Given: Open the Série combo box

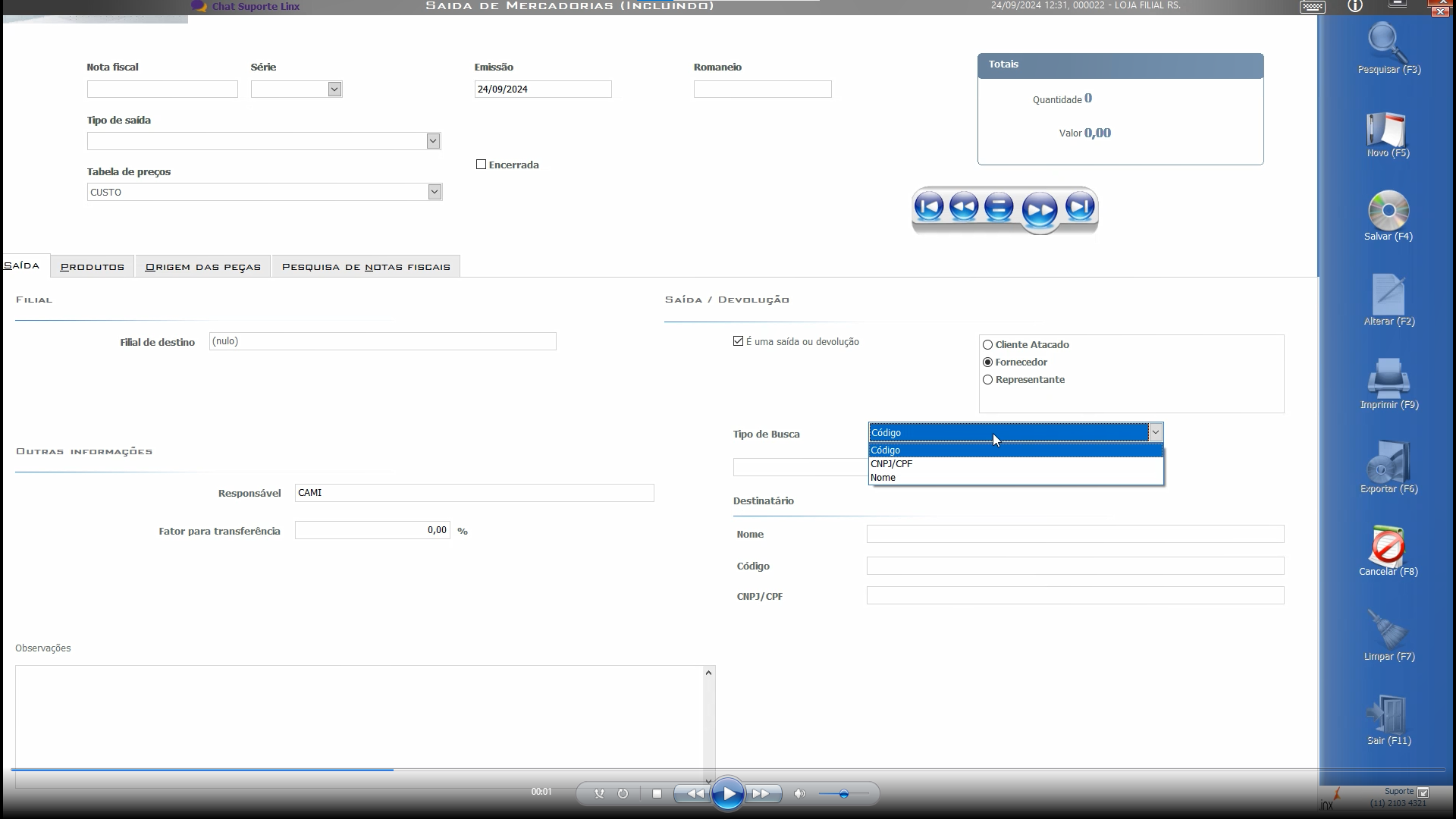Looking at the screenshot, I should pyautogui.click(x=334, y=89).
